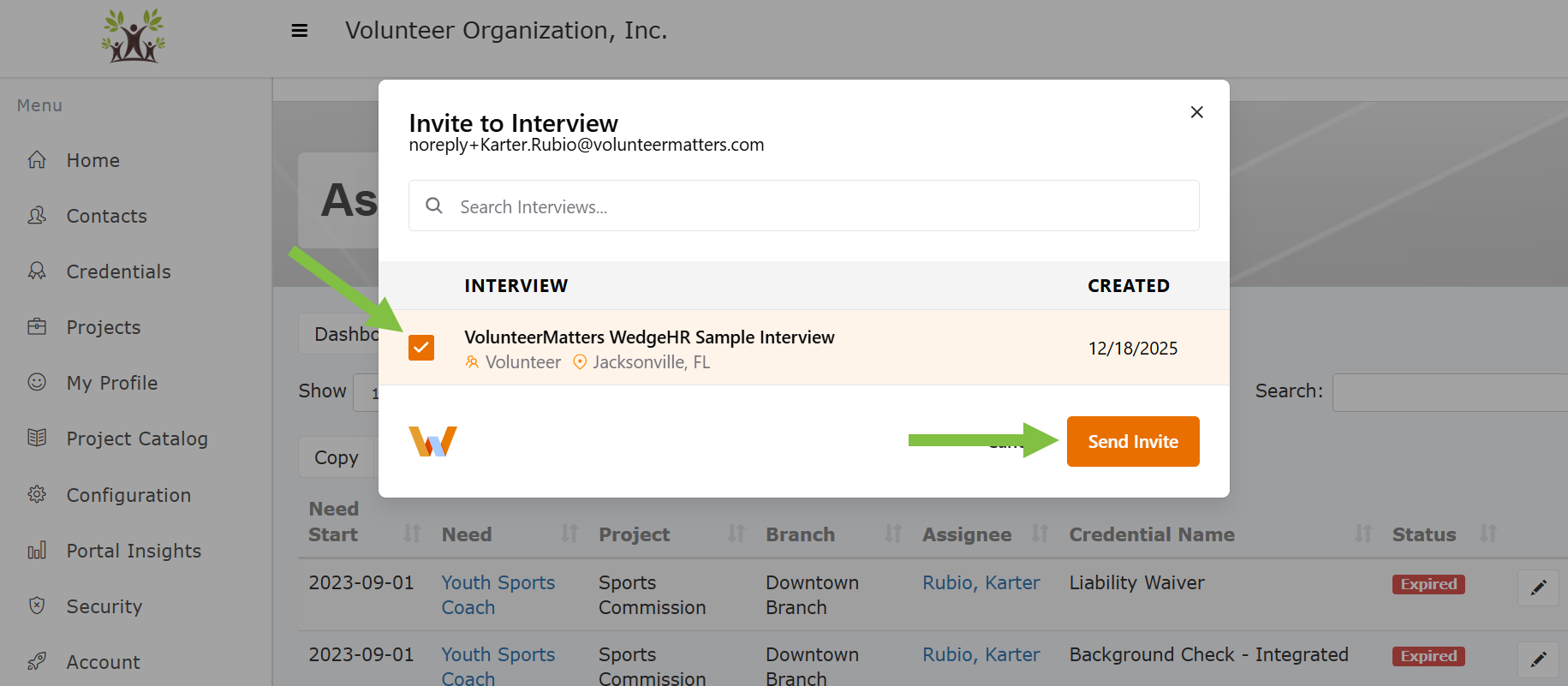Click the My Profile smiley icon
This screenshot has width=1568, height=686.
pos(37,383)
